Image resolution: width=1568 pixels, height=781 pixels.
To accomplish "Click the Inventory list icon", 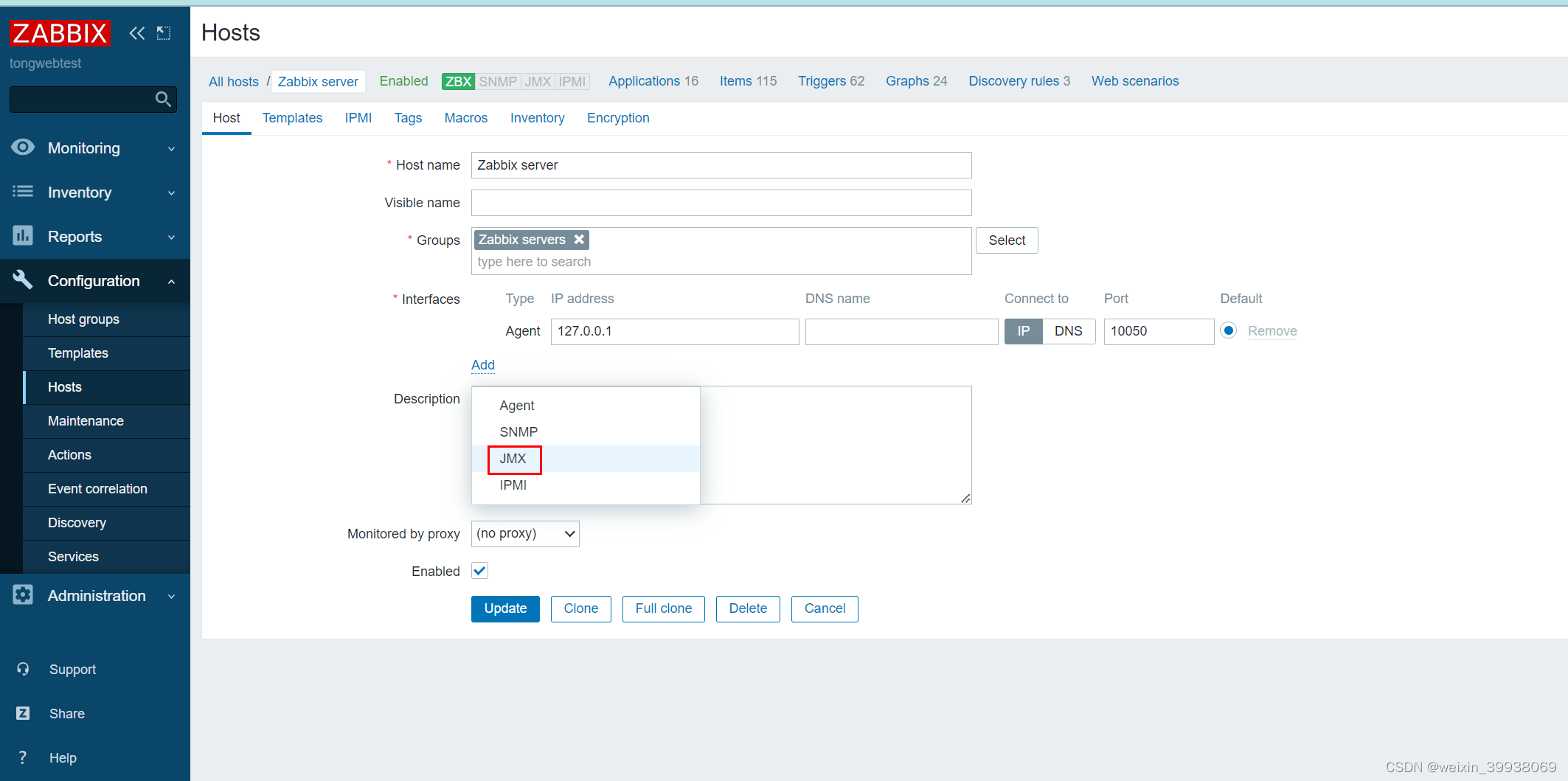I will point(23,192).
